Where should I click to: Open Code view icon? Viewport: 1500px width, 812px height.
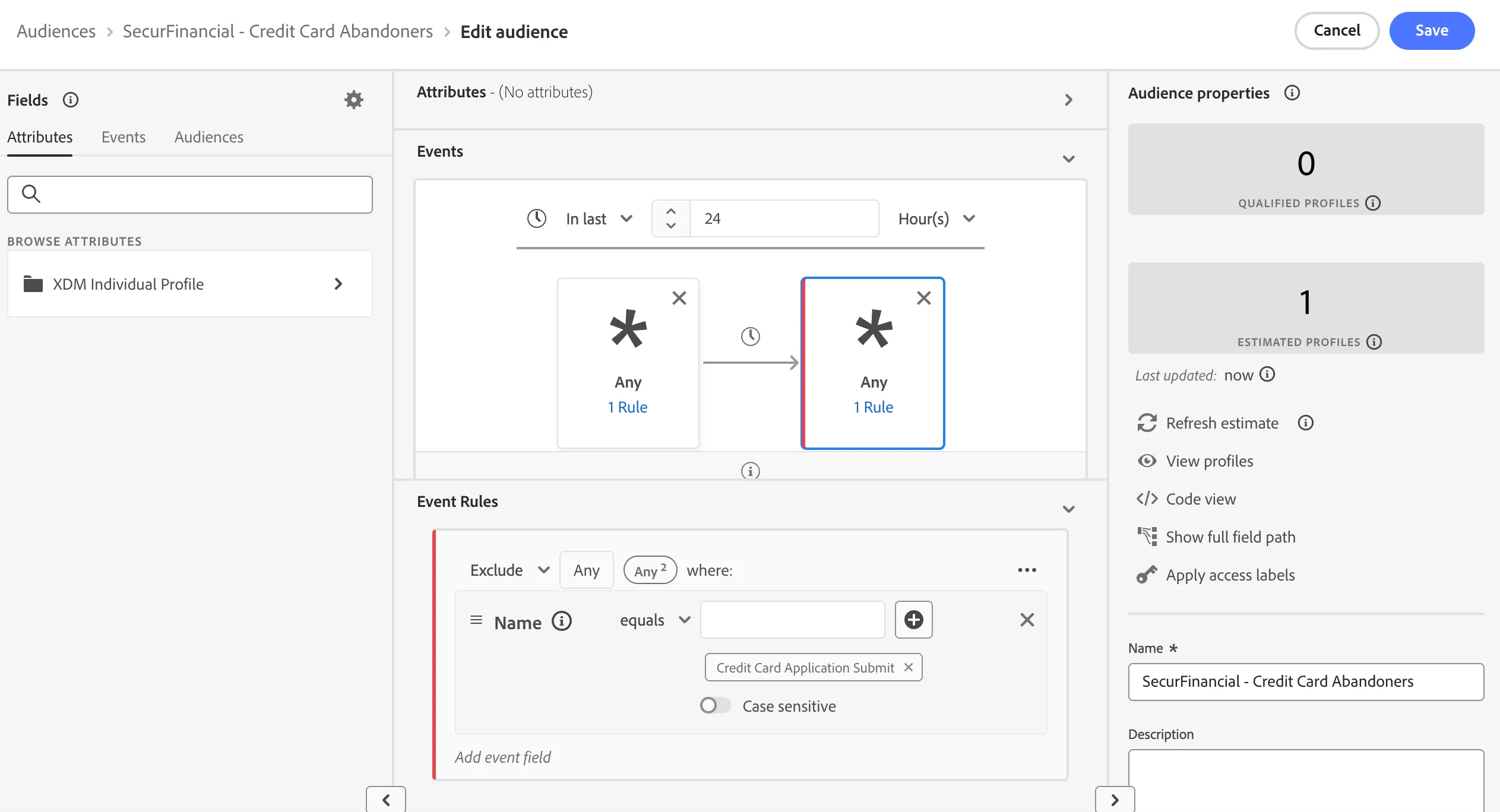(x=1147, y=499)
